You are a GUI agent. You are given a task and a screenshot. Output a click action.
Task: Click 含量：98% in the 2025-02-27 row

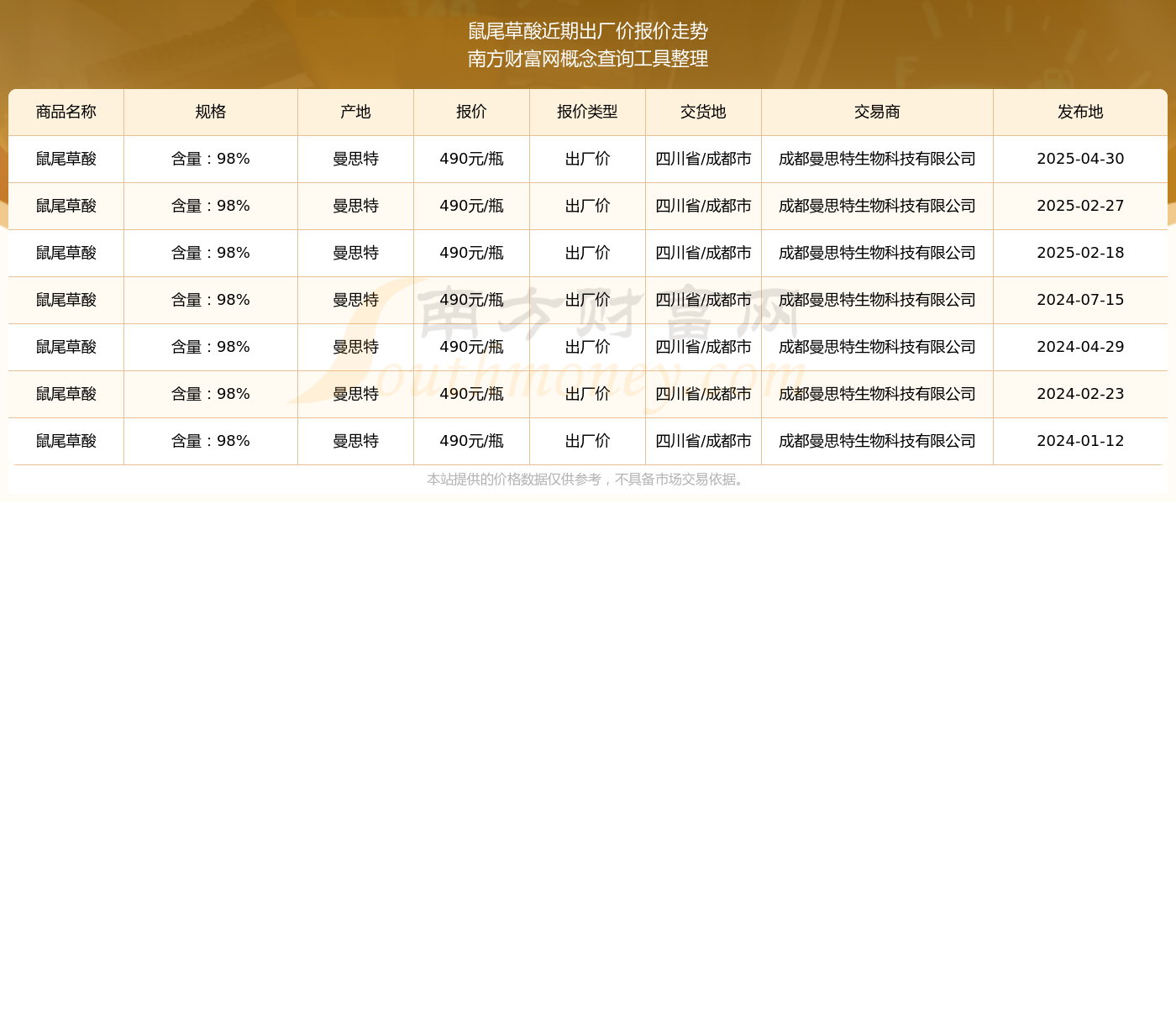[x=211, y=206]
